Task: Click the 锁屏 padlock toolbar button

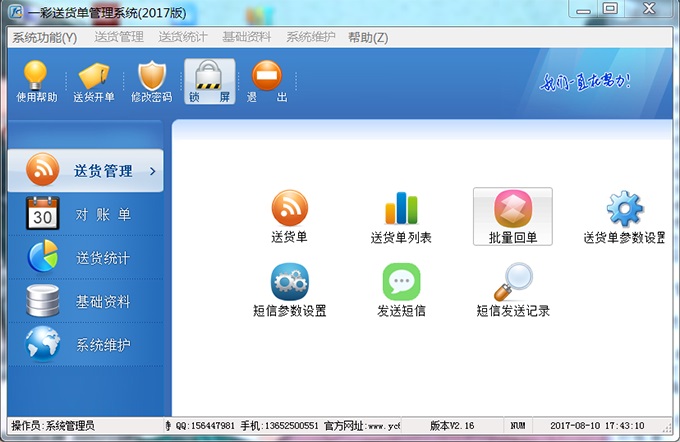Action: [210, 82]
